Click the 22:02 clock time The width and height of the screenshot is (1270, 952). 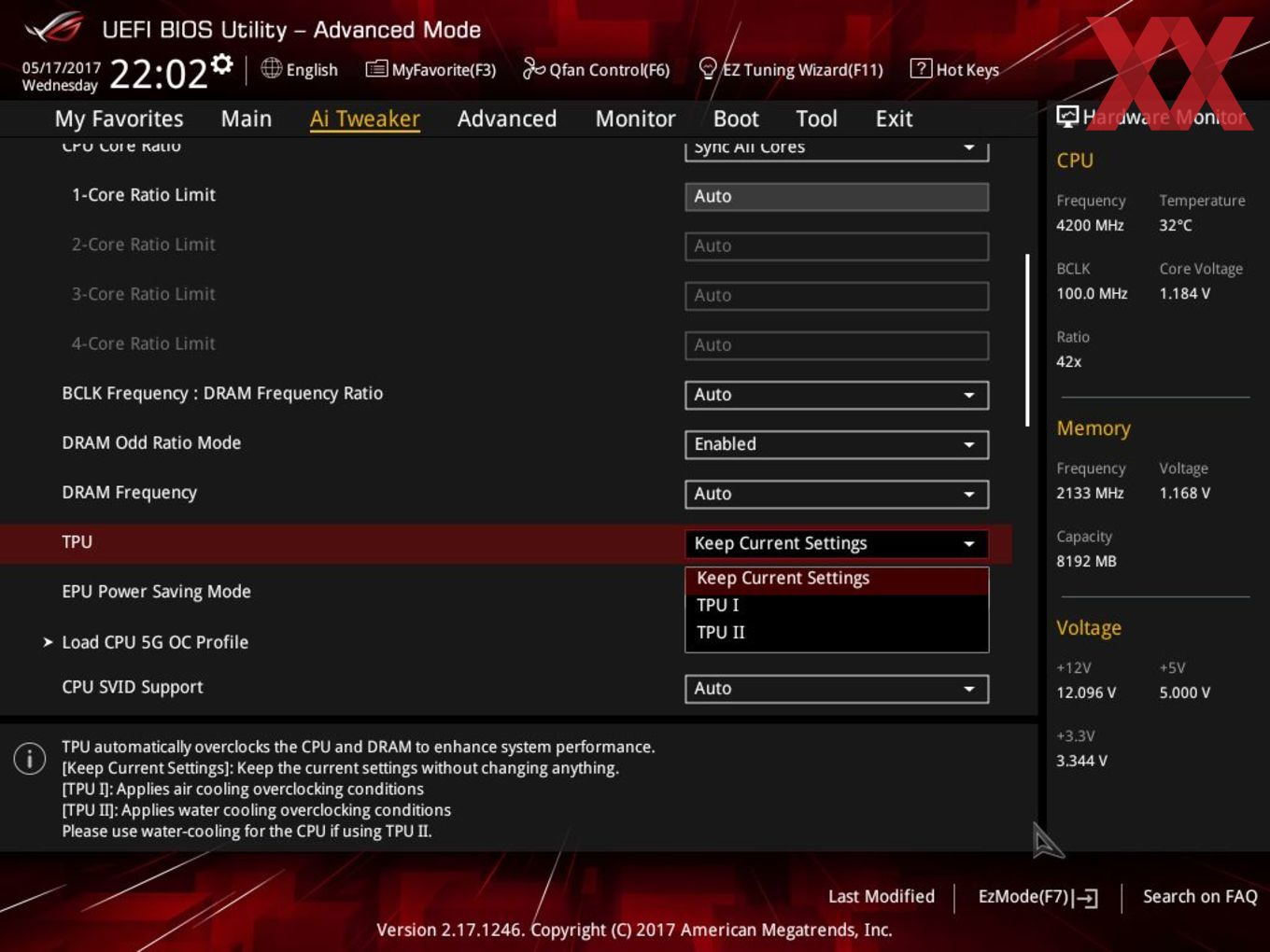159,74
